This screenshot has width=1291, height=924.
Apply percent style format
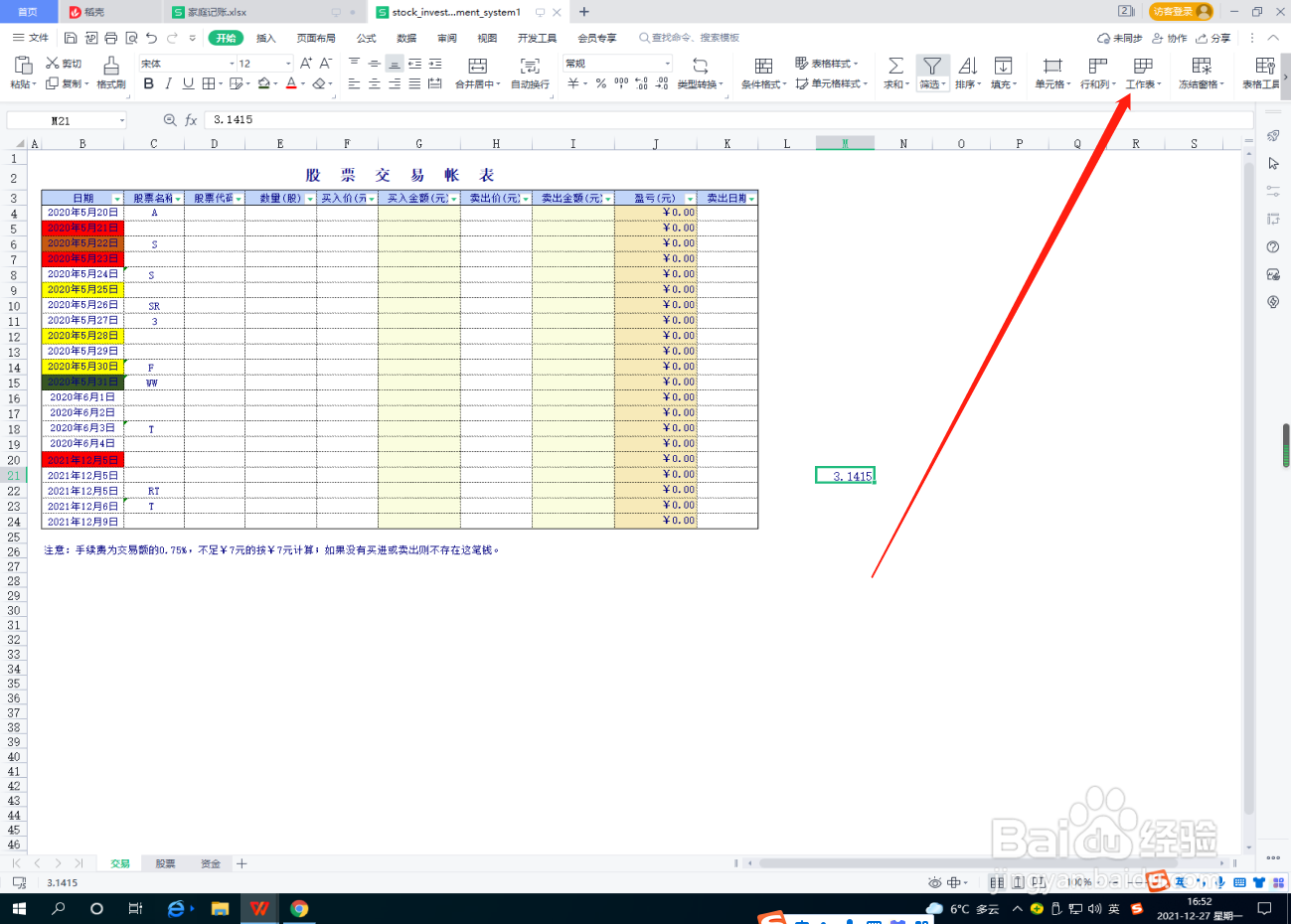click(601, 83)
